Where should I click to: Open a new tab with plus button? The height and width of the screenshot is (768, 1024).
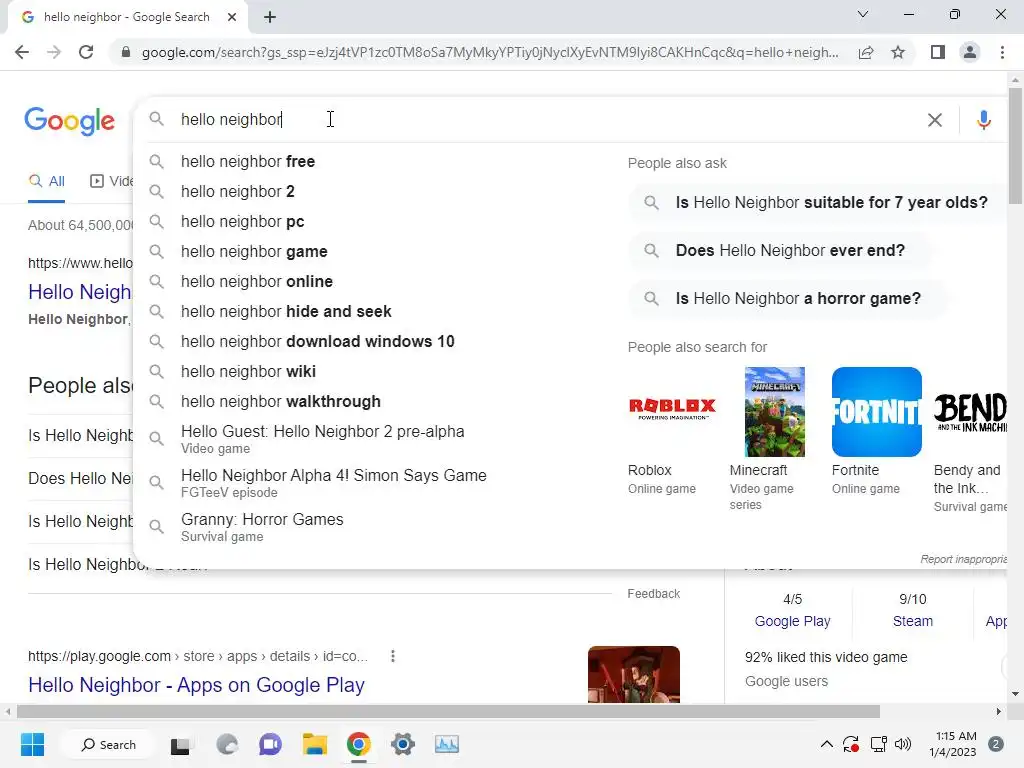(270, 17)
